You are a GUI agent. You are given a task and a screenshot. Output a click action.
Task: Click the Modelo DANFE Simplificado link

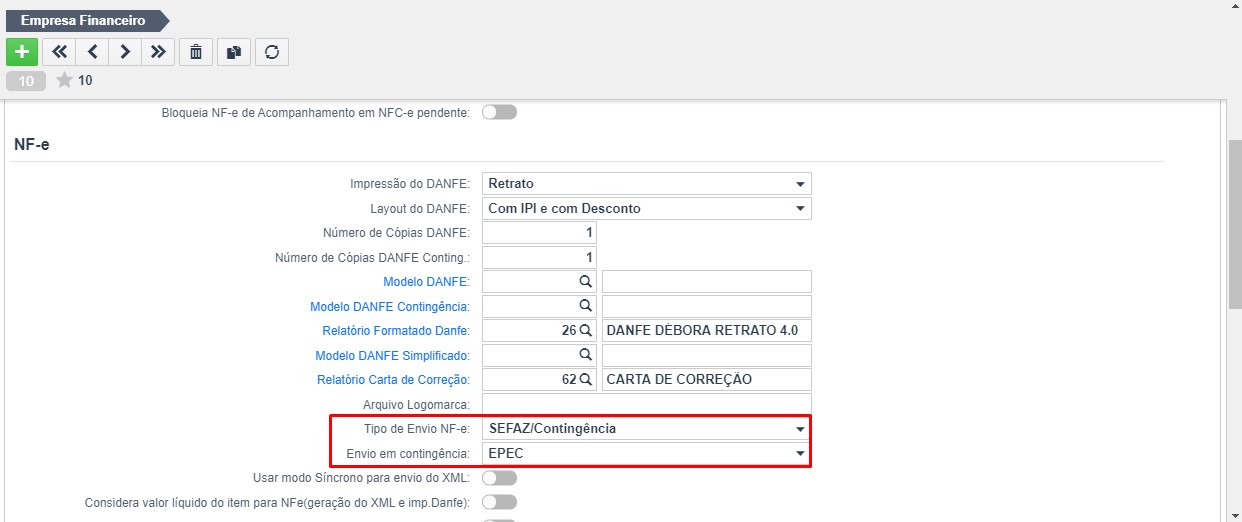[392, 355]
